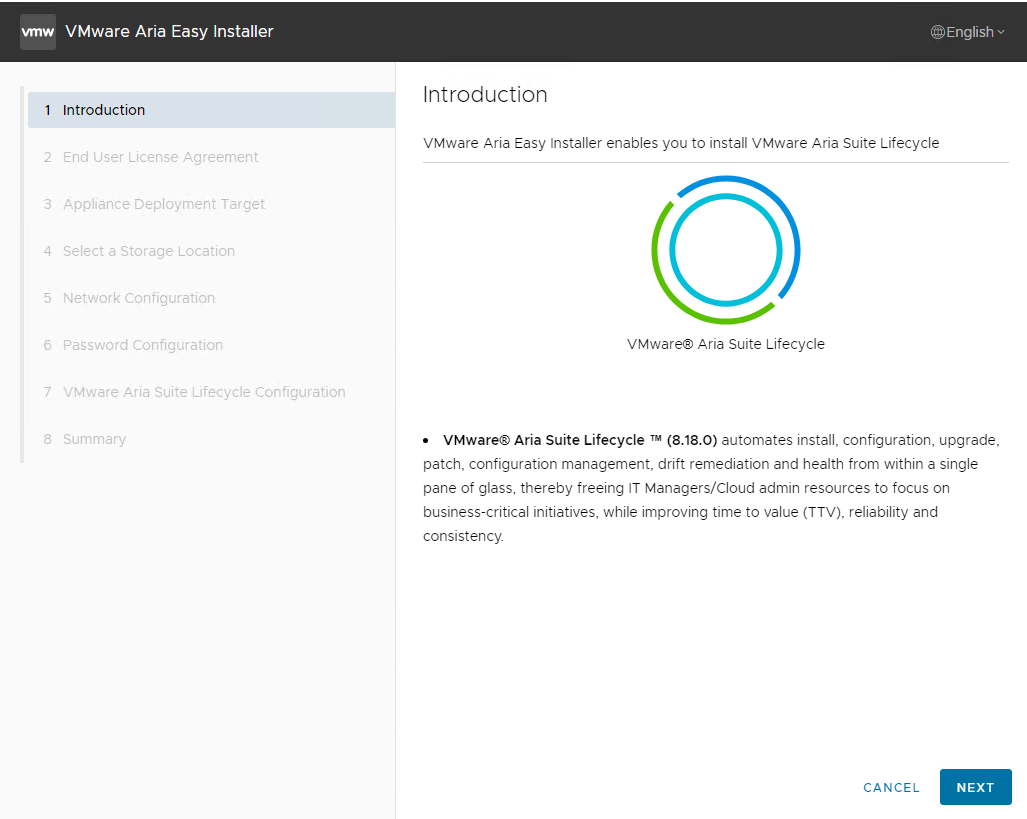
Task: Click the Aria Suite Lifecycle circular logo
Action: tap(726, 250)
